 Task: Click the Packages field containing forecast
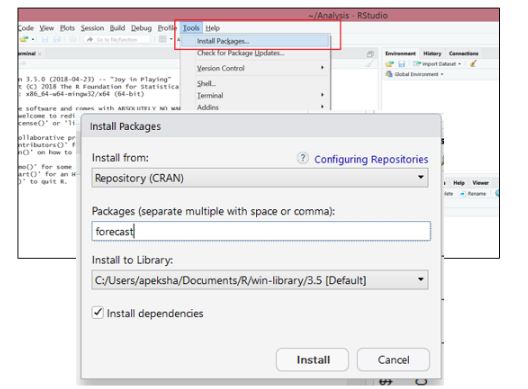[x=261, y=231]
